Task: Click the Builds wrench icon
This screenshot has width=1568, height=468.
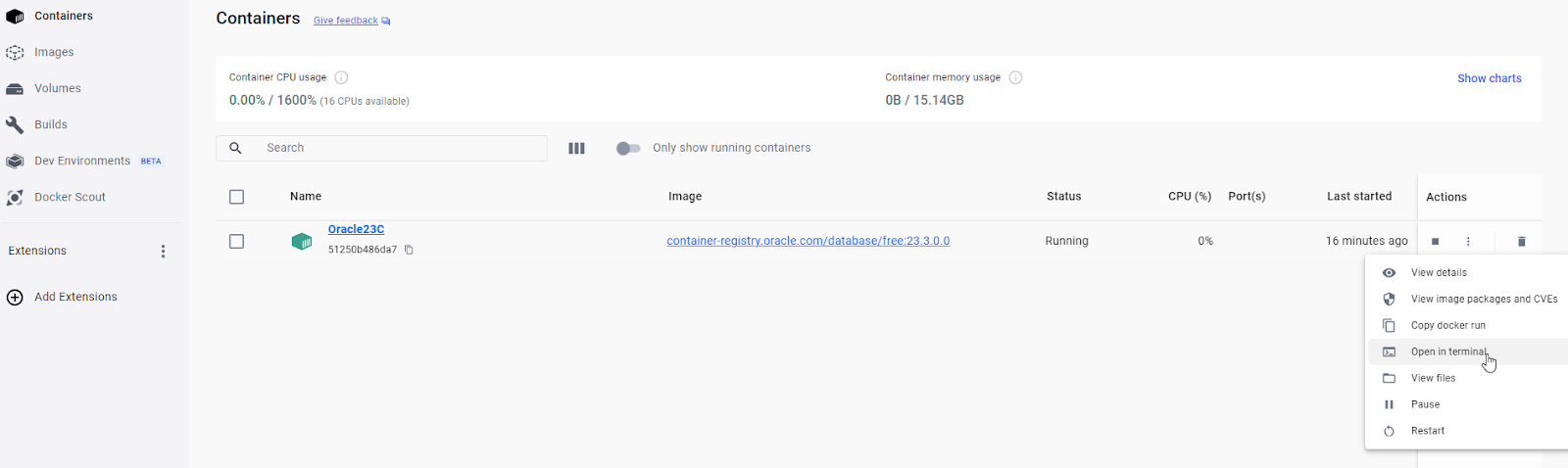Action: (x=15, y=125)
